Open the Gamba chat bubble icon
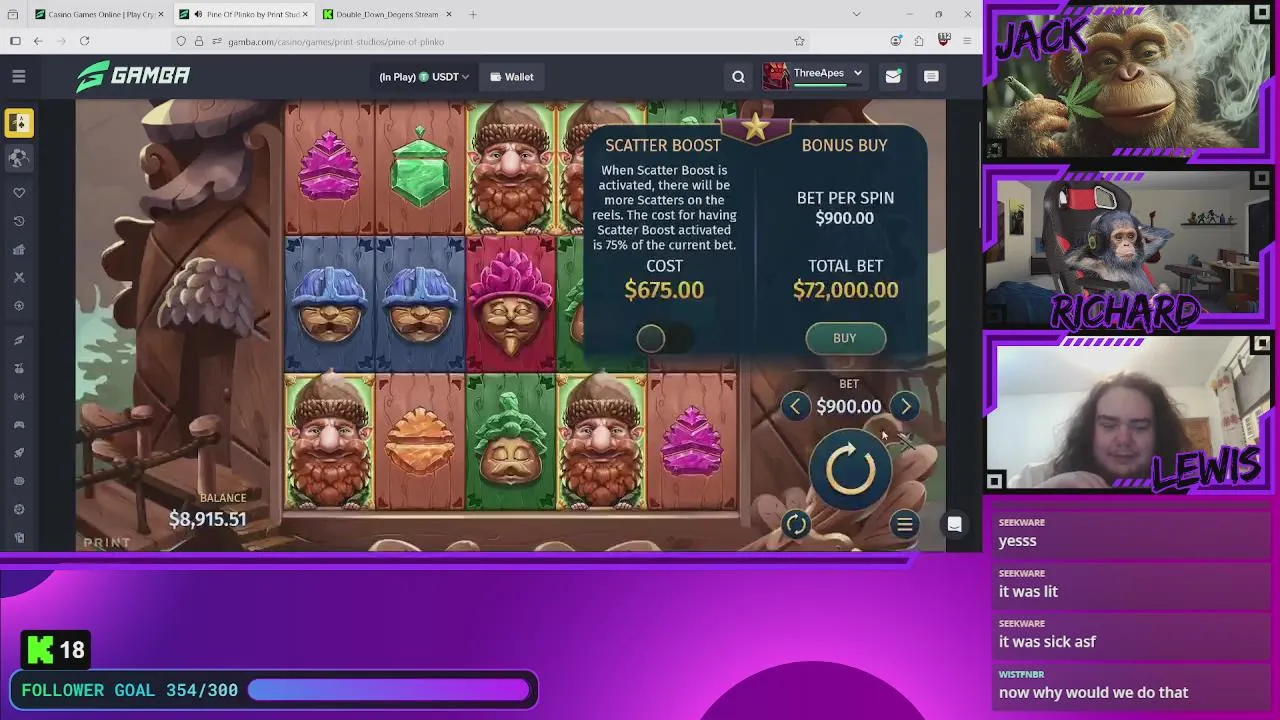The height and width of the screenshot is (720, 1280). pyautogui.click(x=931, y=77)
